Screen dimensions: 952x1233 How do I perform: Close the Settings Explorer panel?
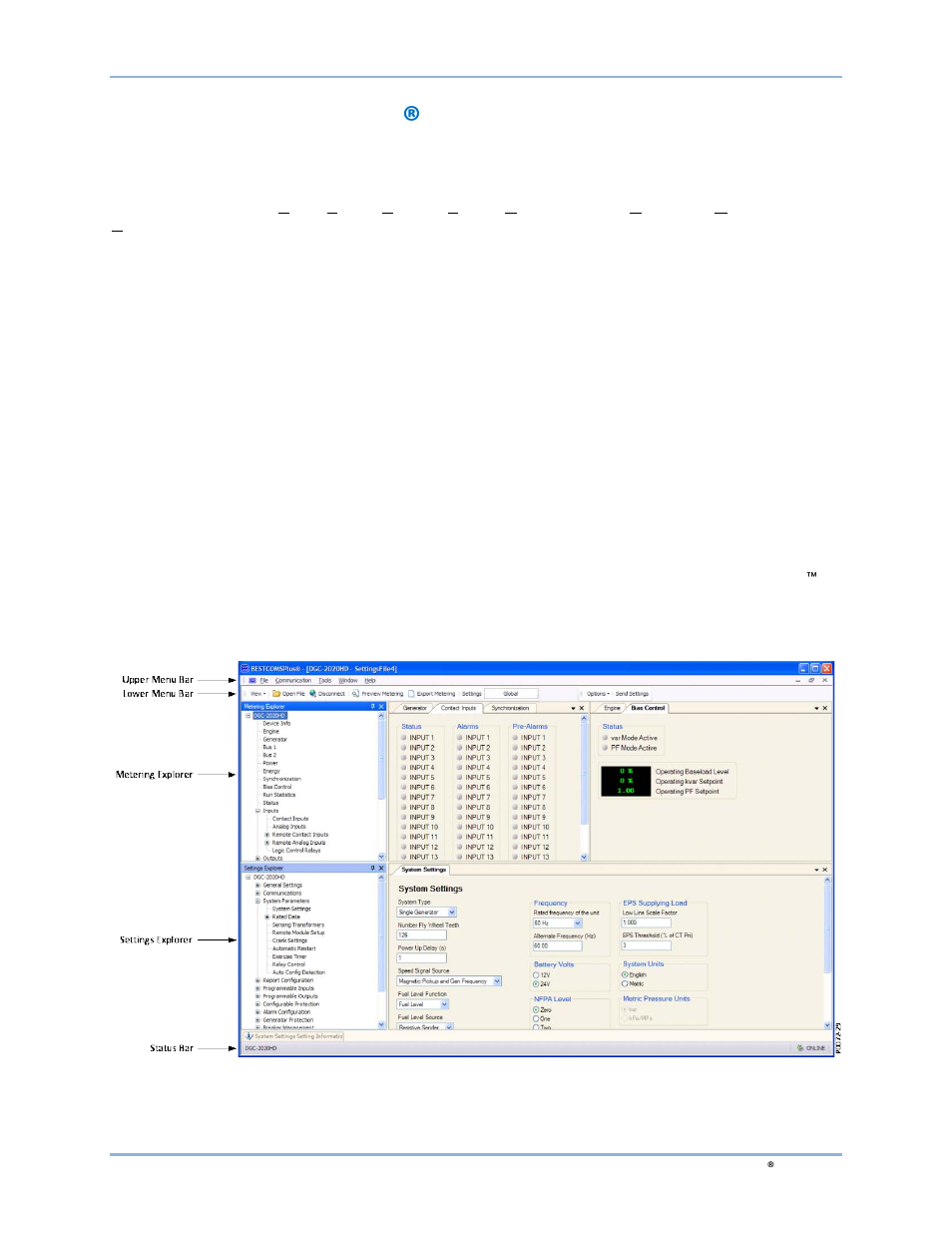point(381,869)
